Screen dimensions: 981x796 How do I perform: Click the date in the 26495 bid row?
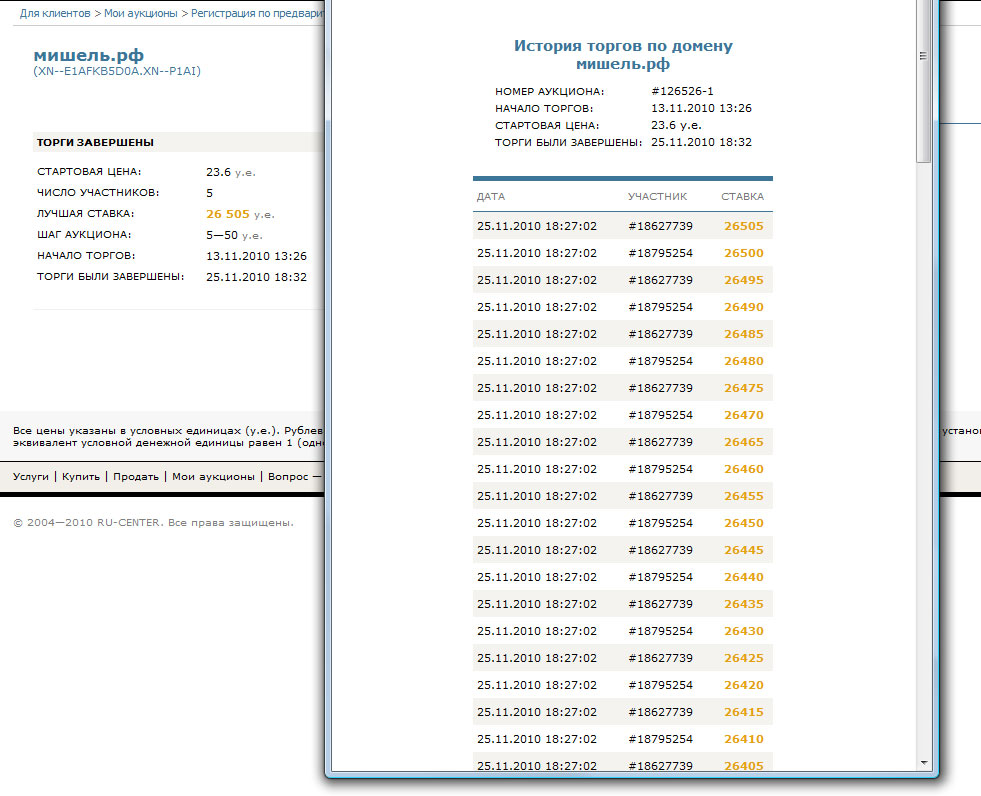pyautogui.click(x=537, y=280)
